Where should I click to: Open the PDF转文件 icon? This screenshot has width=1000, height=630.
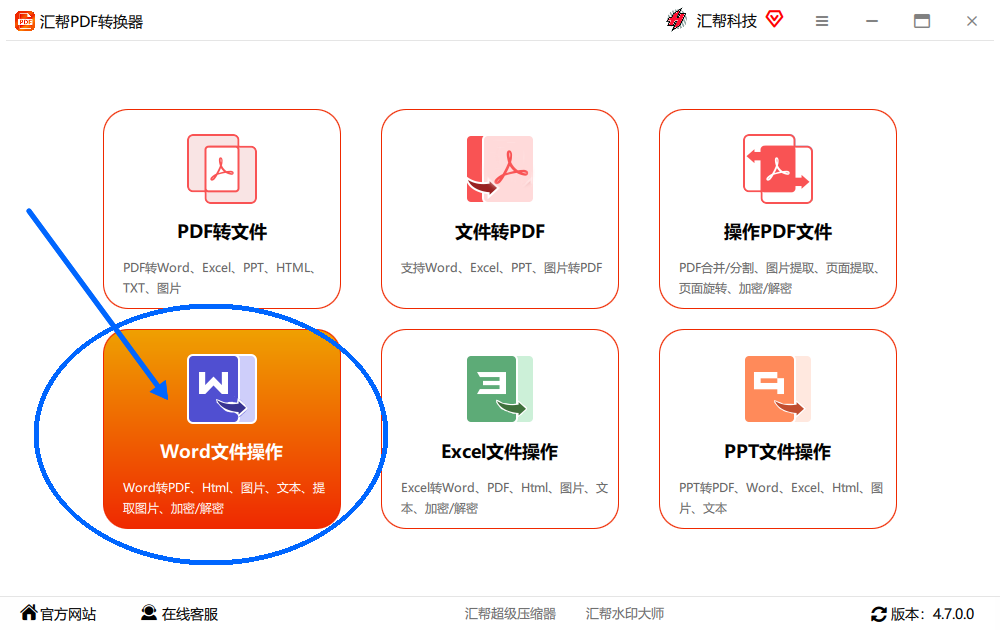click(222, 169)
